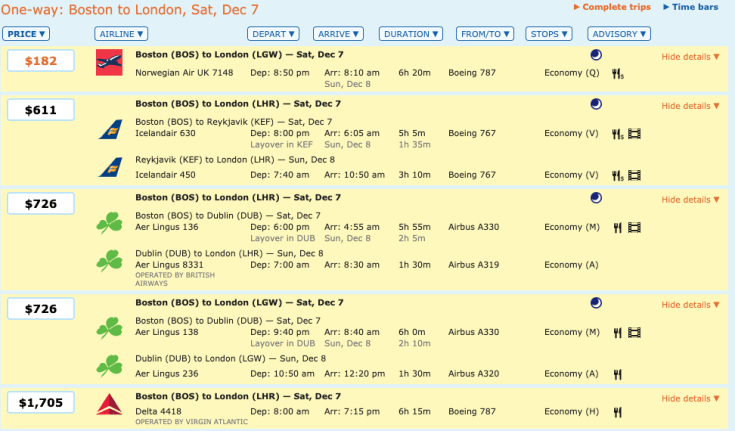Click the Delta 4418 flight name

158,411
